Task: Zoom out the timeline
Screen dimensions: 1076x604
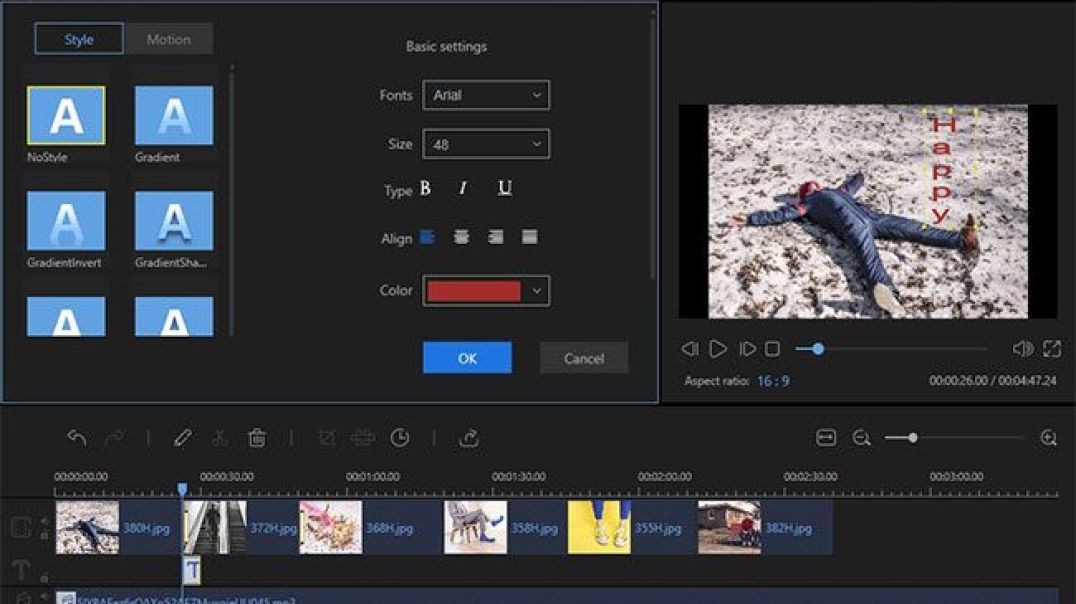Action: (x=861, y=438)
